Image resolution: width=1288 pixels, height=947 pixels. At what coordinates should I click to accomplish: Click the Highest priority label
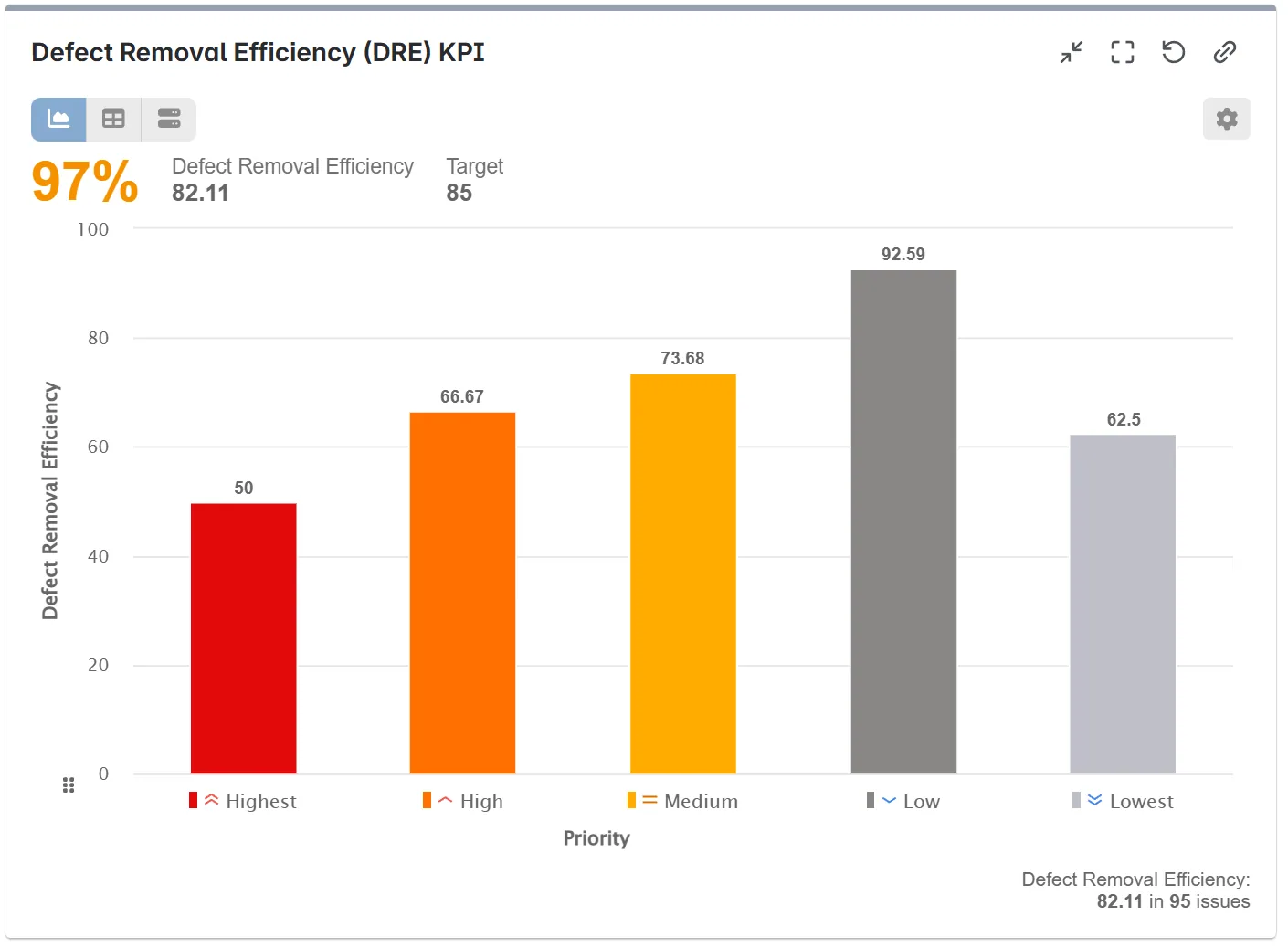[x=261, y=801]
